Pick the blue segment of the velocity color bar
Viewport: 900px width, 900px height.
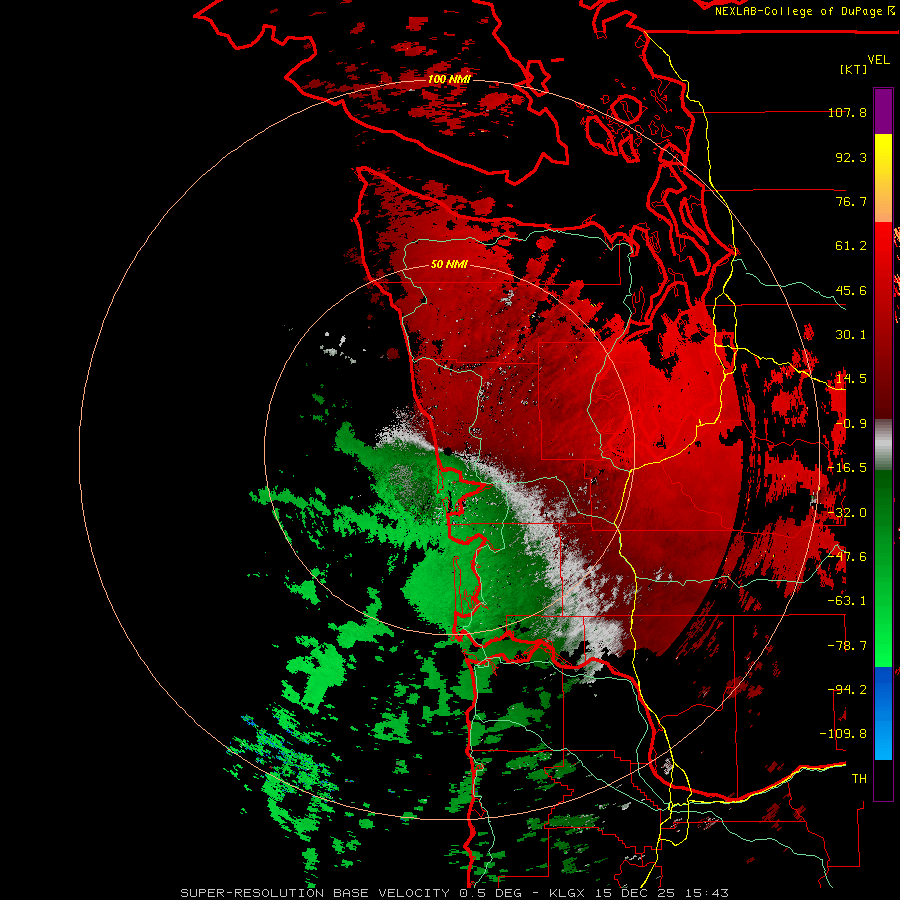coord(883,713)
